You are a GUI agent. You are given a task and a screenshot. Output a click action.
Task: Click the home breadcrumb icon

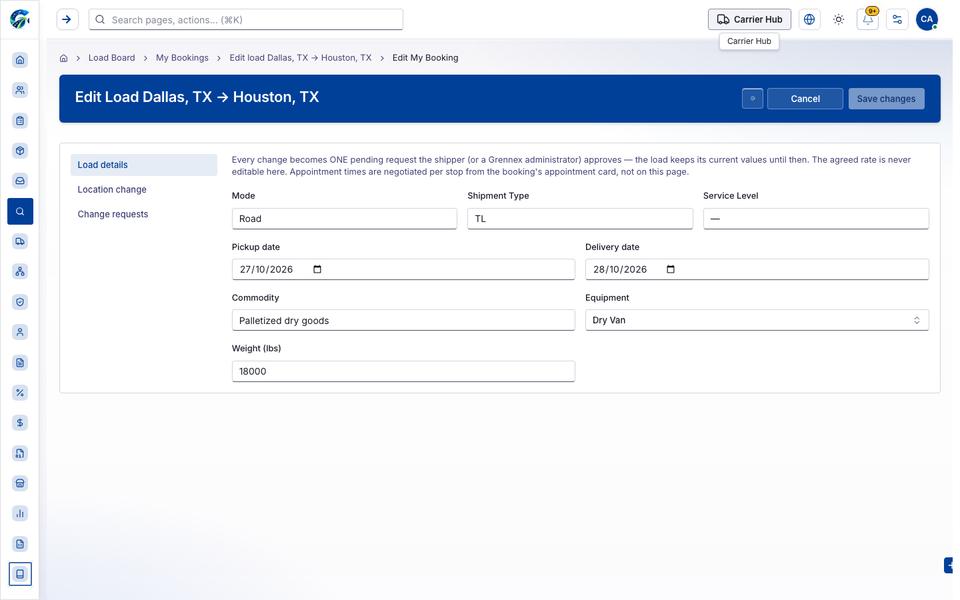click(x=64, y=58)
